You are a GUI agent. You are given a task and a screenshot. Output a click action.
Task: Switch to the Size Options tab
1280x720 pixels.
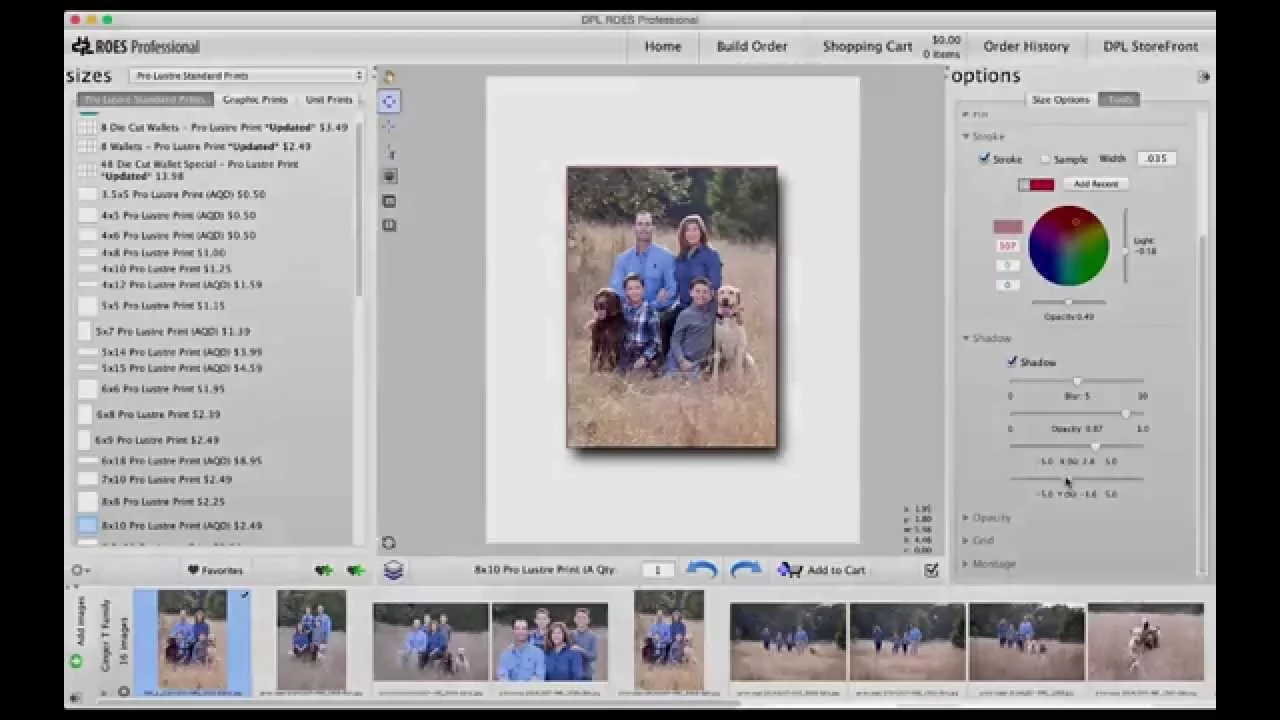(1060, 100)
